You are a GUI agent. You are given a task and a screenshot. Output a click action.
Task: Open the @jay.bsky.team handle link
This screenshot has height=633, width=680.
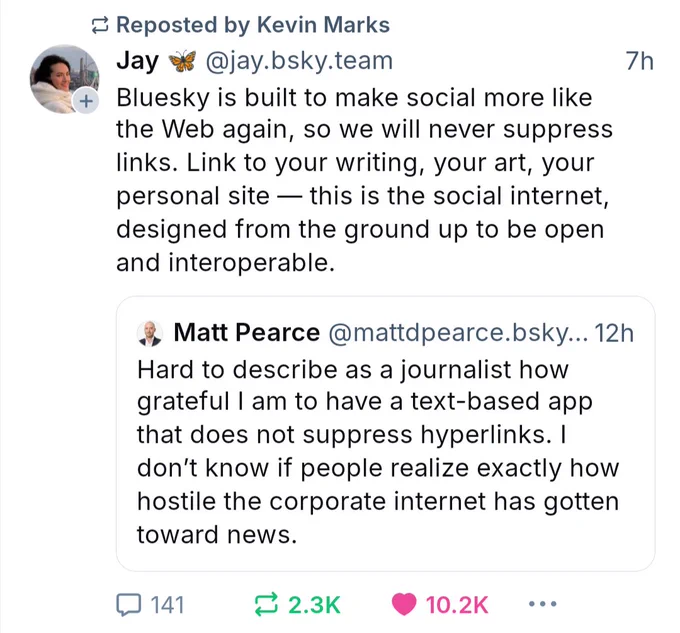(x=299, y=61)
